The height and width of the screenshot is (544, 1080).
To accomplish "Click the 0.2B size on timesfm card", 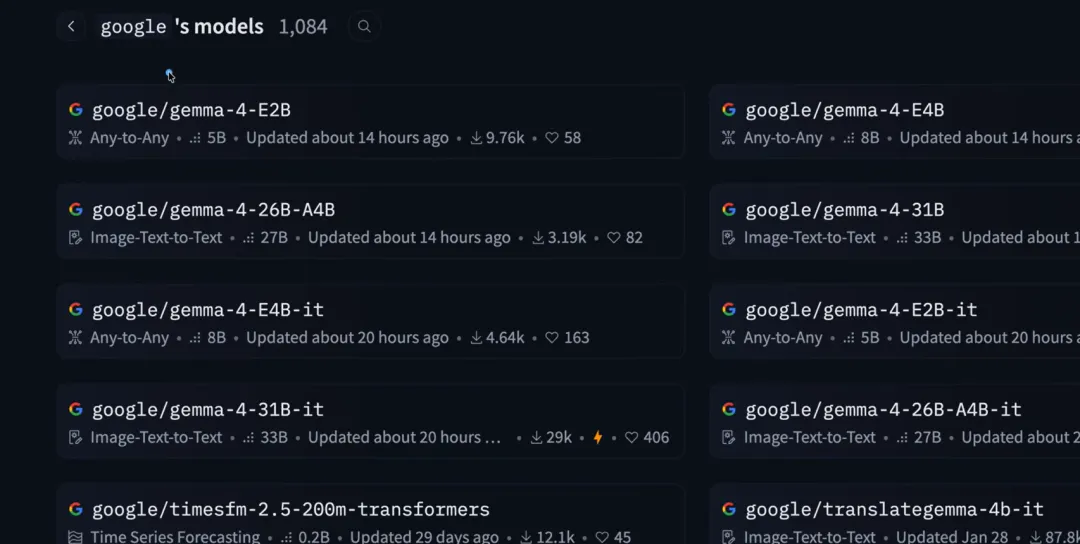I will point(314,536).
